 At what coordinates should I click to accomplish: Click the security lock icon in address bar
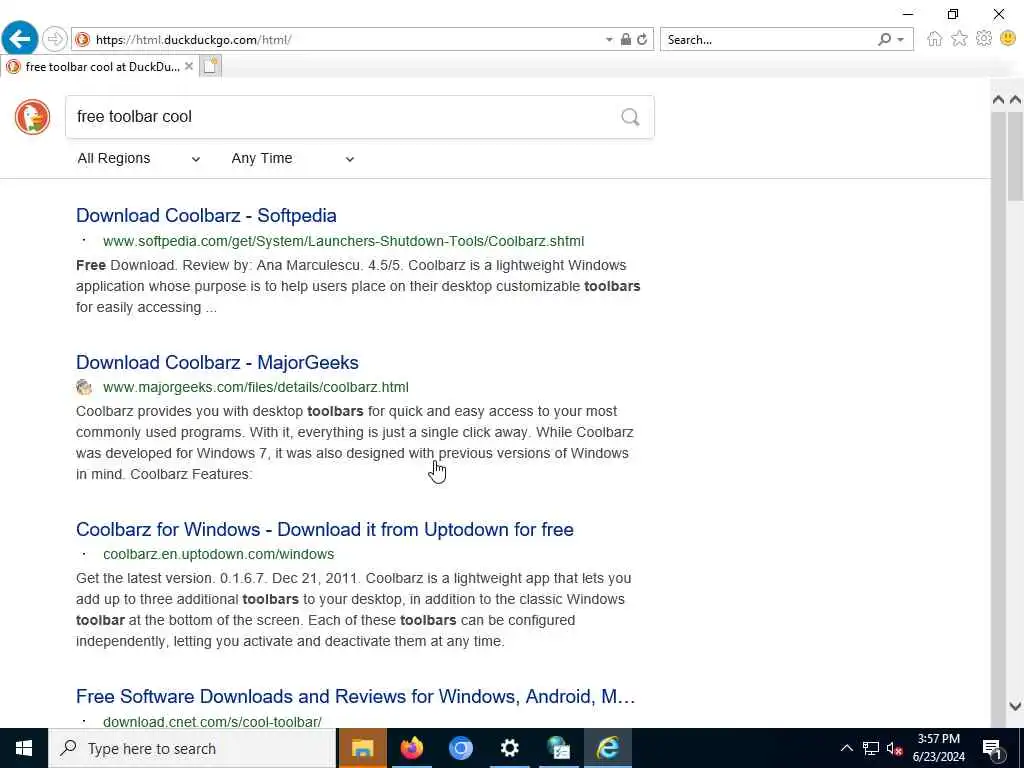(626, 40)
